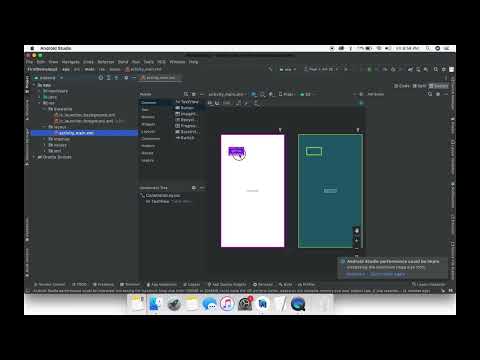The width and height of the screenshot is (480, 360).
Task: Open the File menu
Action: 29,62
